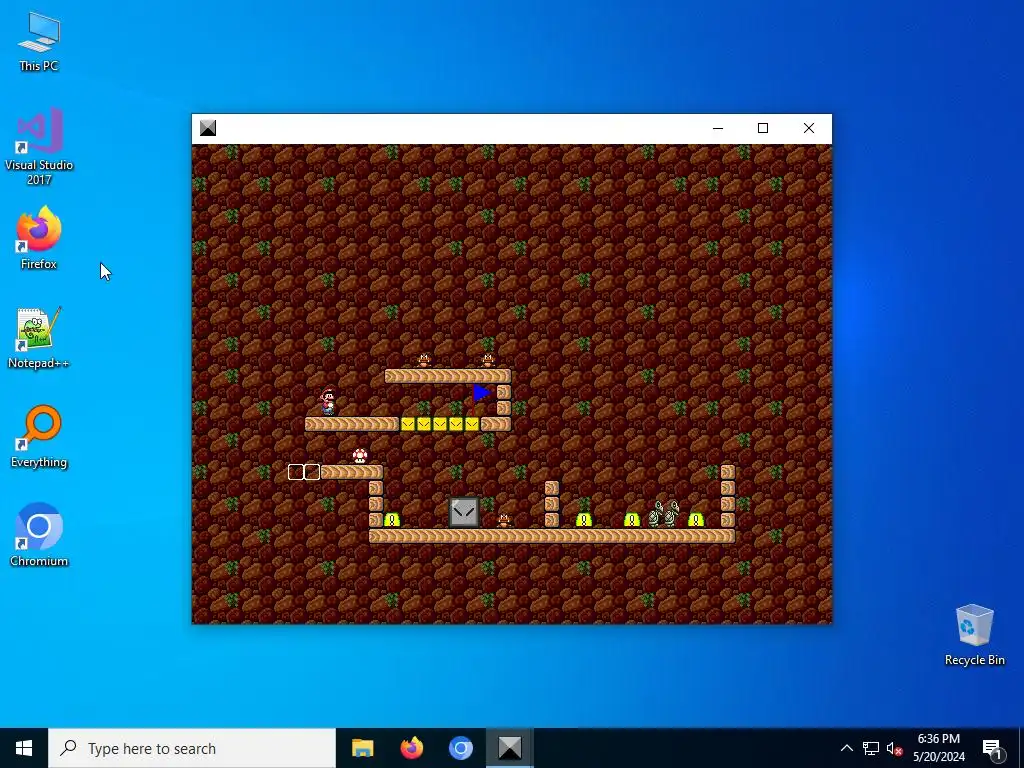1024x768 pixels.
Task: Select the Visual Studio 2017 shortcut
Action: (39, 146)
